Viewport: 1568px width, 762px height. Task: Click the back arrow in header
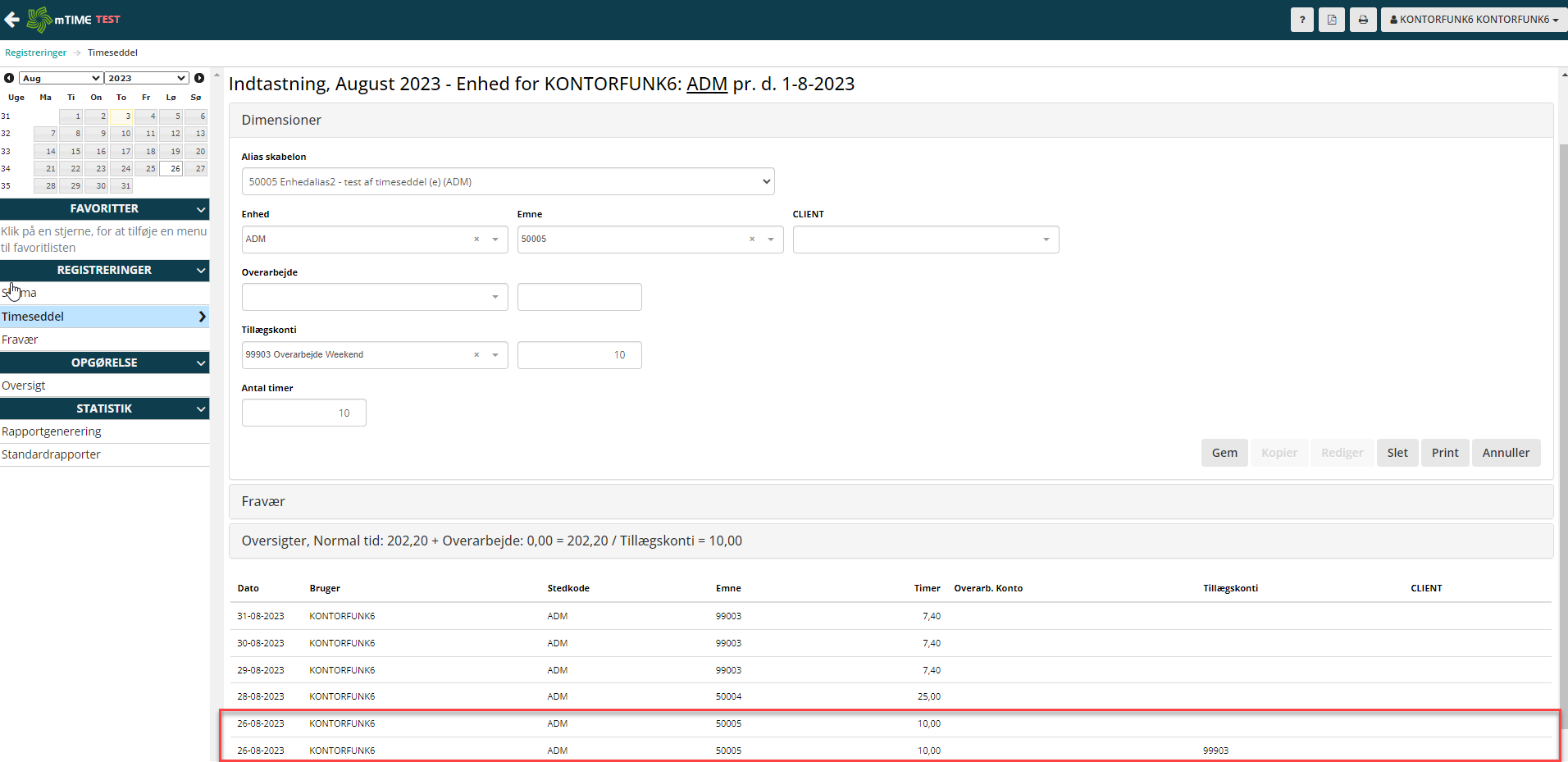coord(12,20)
